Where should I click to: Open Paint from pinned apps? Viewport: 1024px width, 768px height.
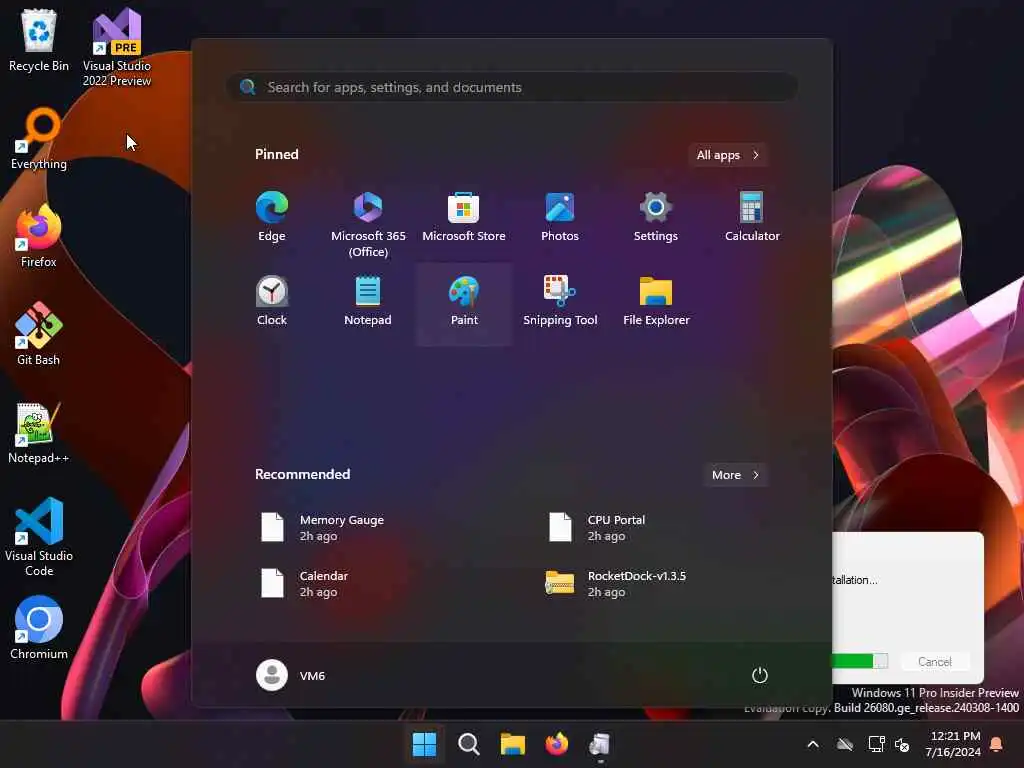click(x=464, y=304)
